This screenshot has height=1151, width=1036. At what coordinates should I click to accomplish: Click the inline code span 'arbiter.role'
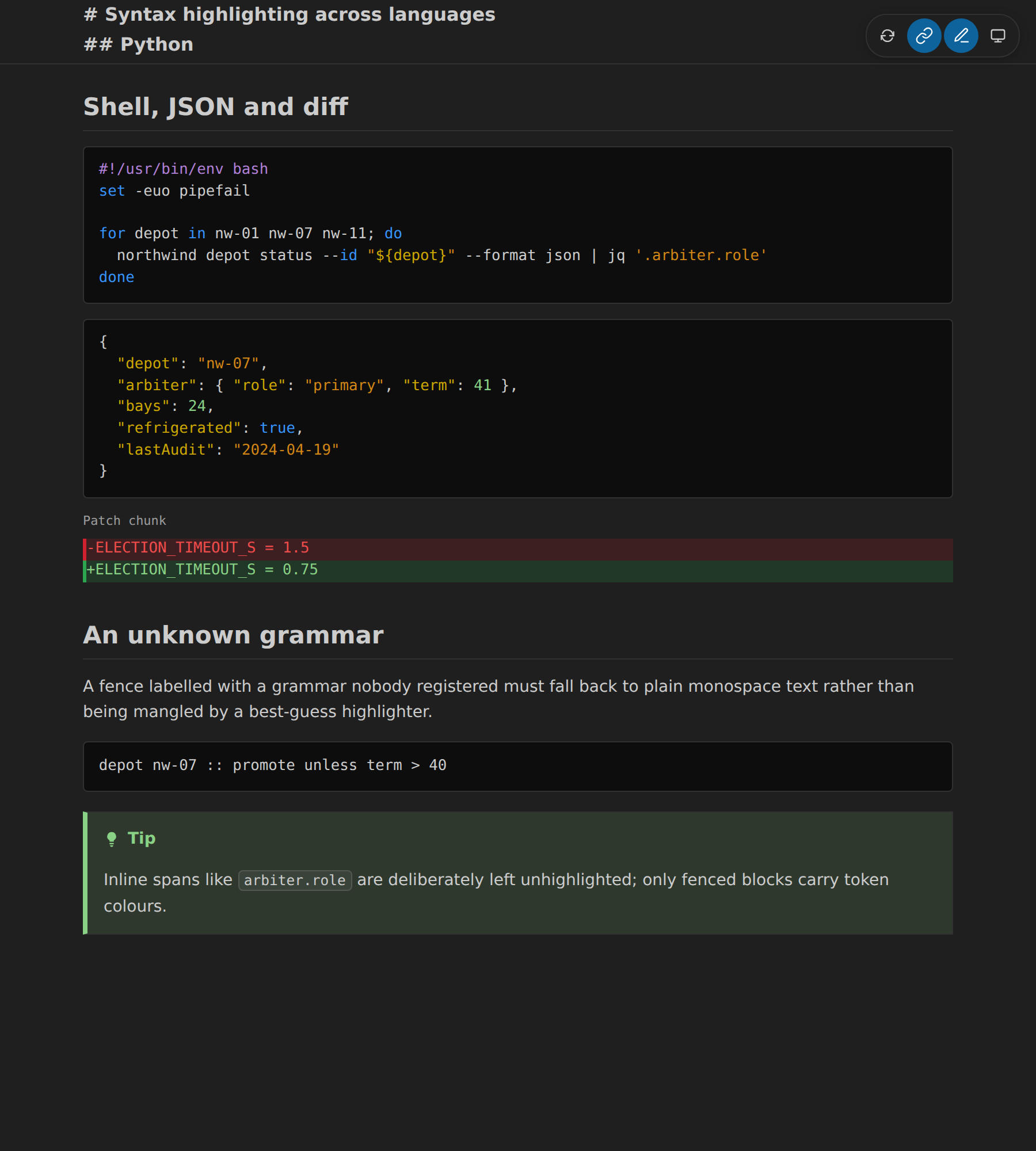[295, 880]
